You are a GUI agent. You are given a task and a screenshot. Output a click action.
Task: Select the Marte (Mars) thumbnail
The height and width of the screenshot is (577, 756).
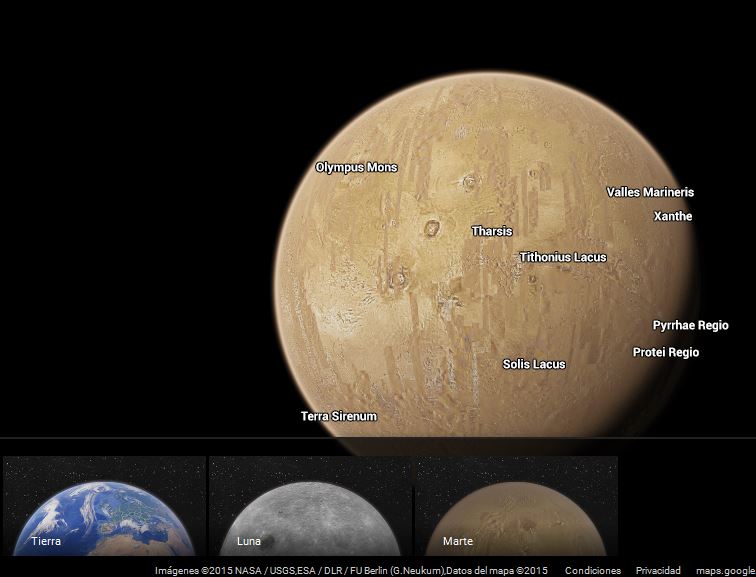click(x=516, y=506)
